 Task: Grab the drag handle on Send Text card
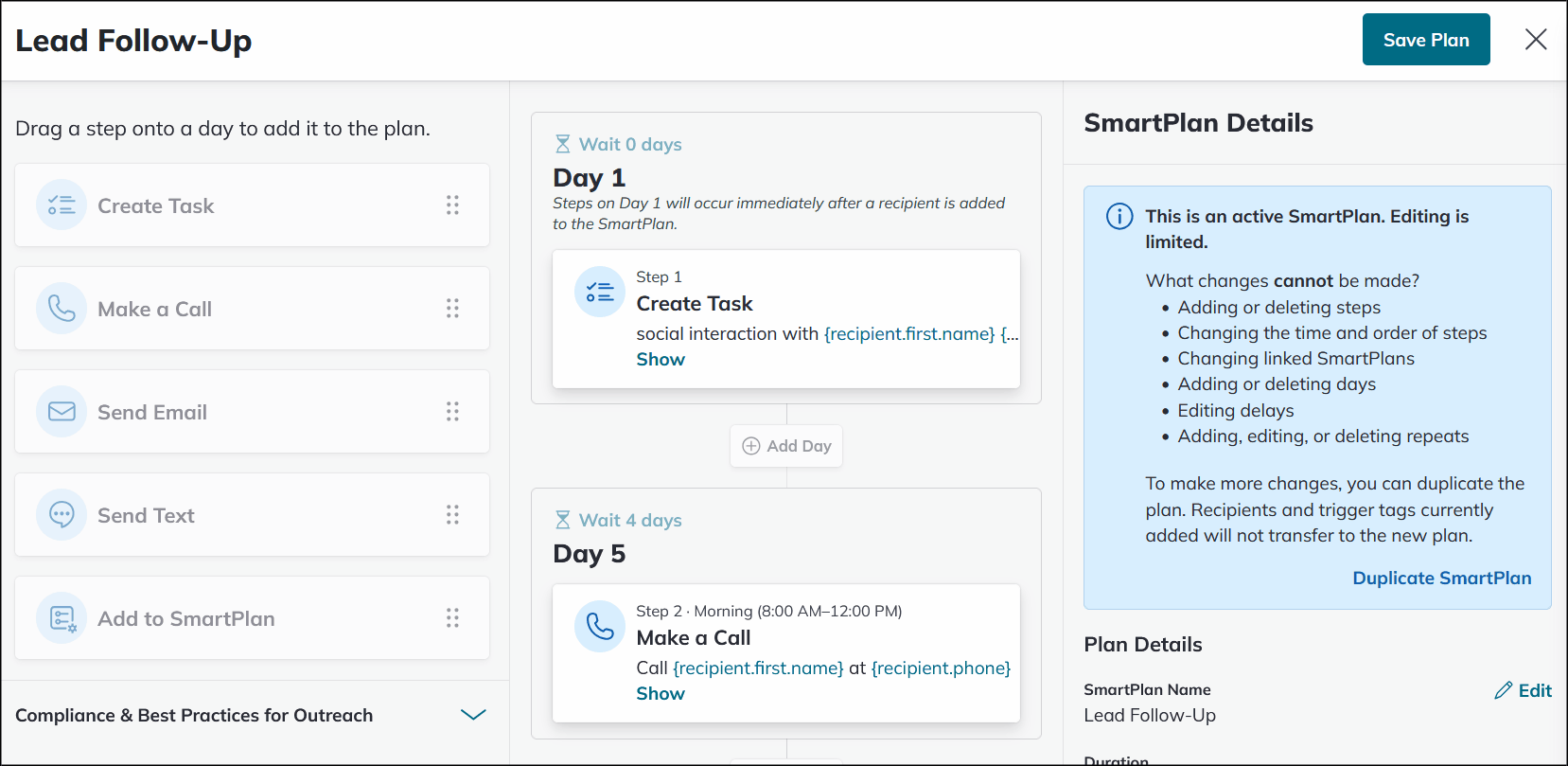452,515
